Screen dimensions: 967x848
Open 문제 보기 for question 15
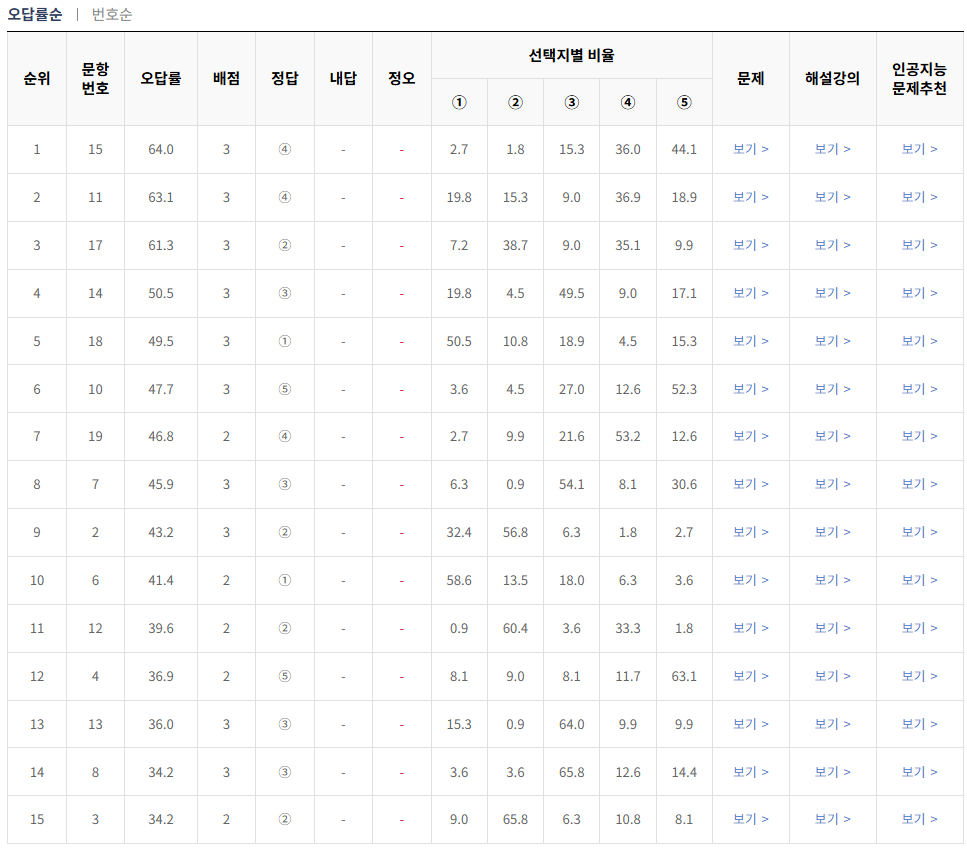click(x=751, y=149)
